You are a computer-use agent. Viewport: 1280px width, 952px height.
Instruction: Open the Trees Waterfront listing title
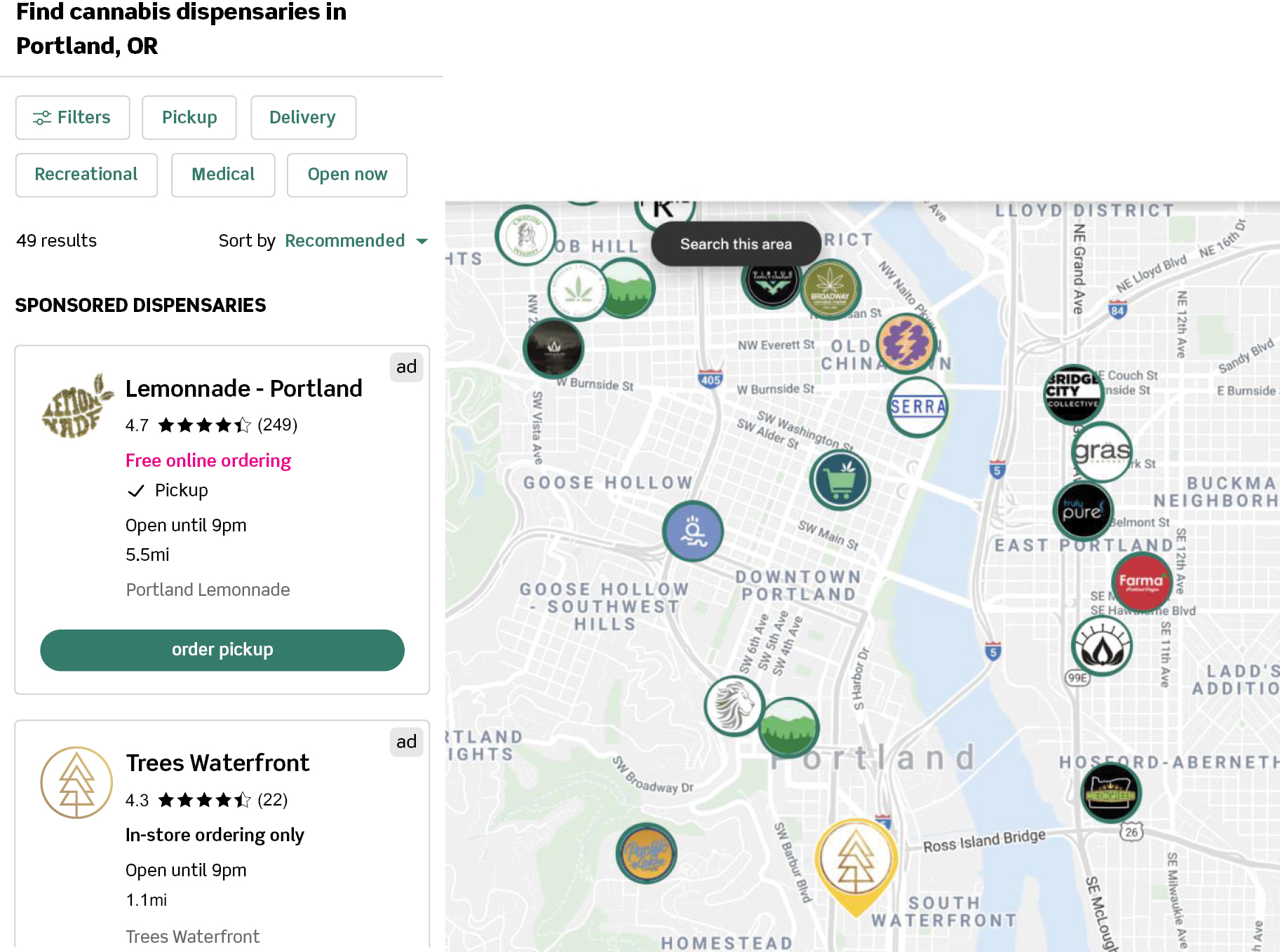click(217, 763)
